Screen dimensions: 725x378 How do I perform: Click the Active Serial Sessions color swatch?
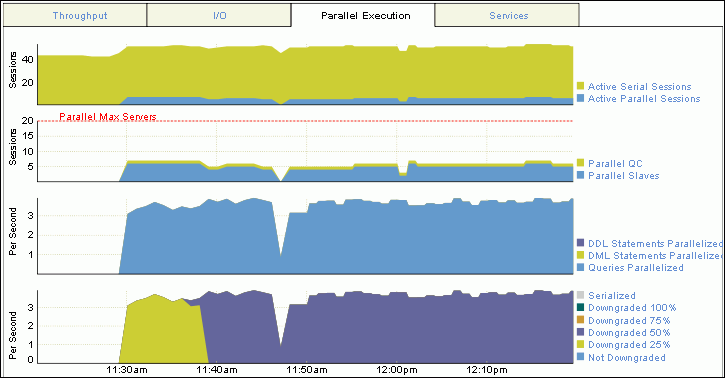pyautogui.click(x=580, y=86)
